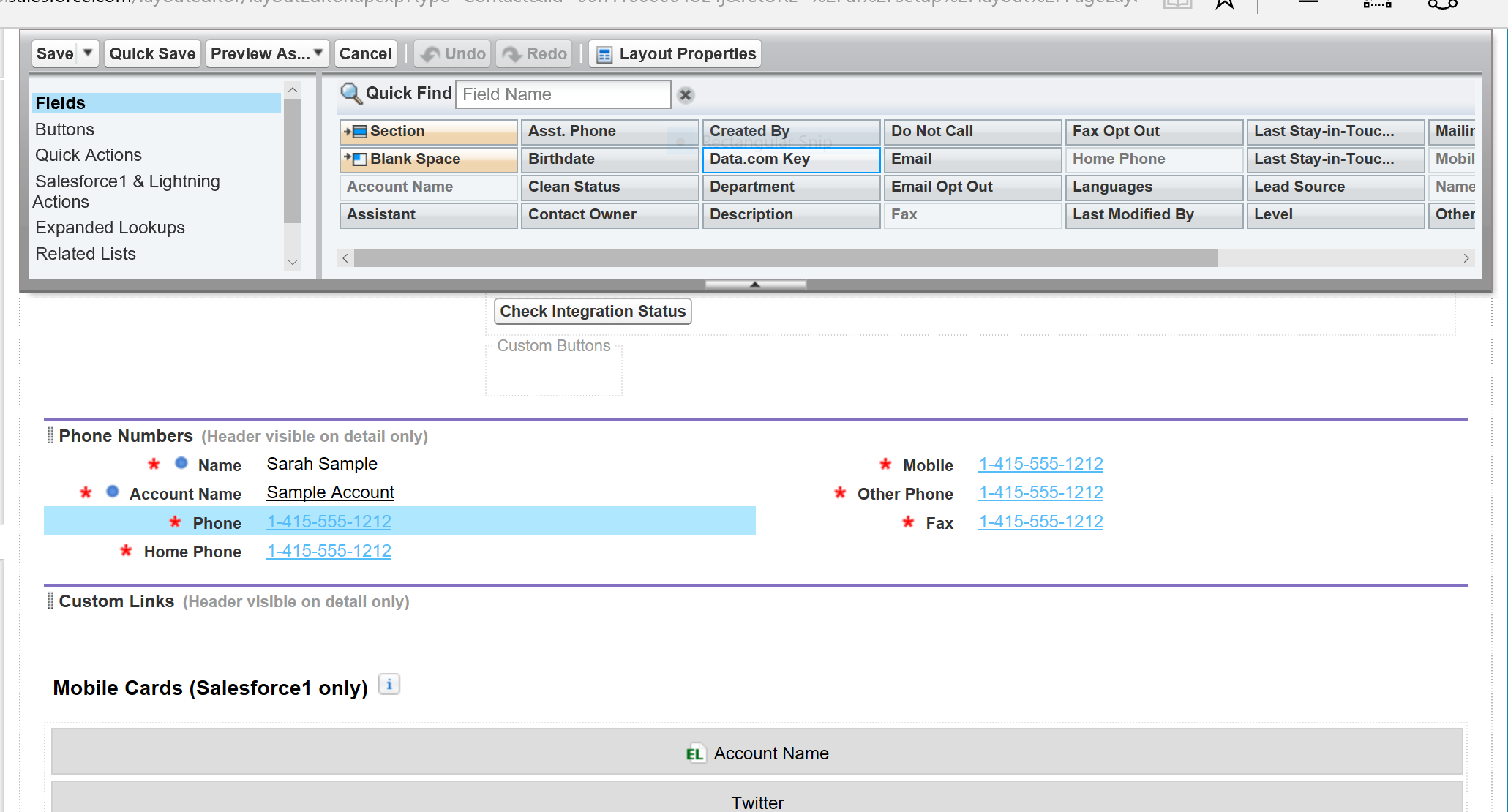Select Buttons in the palette category list

(64, 129)
